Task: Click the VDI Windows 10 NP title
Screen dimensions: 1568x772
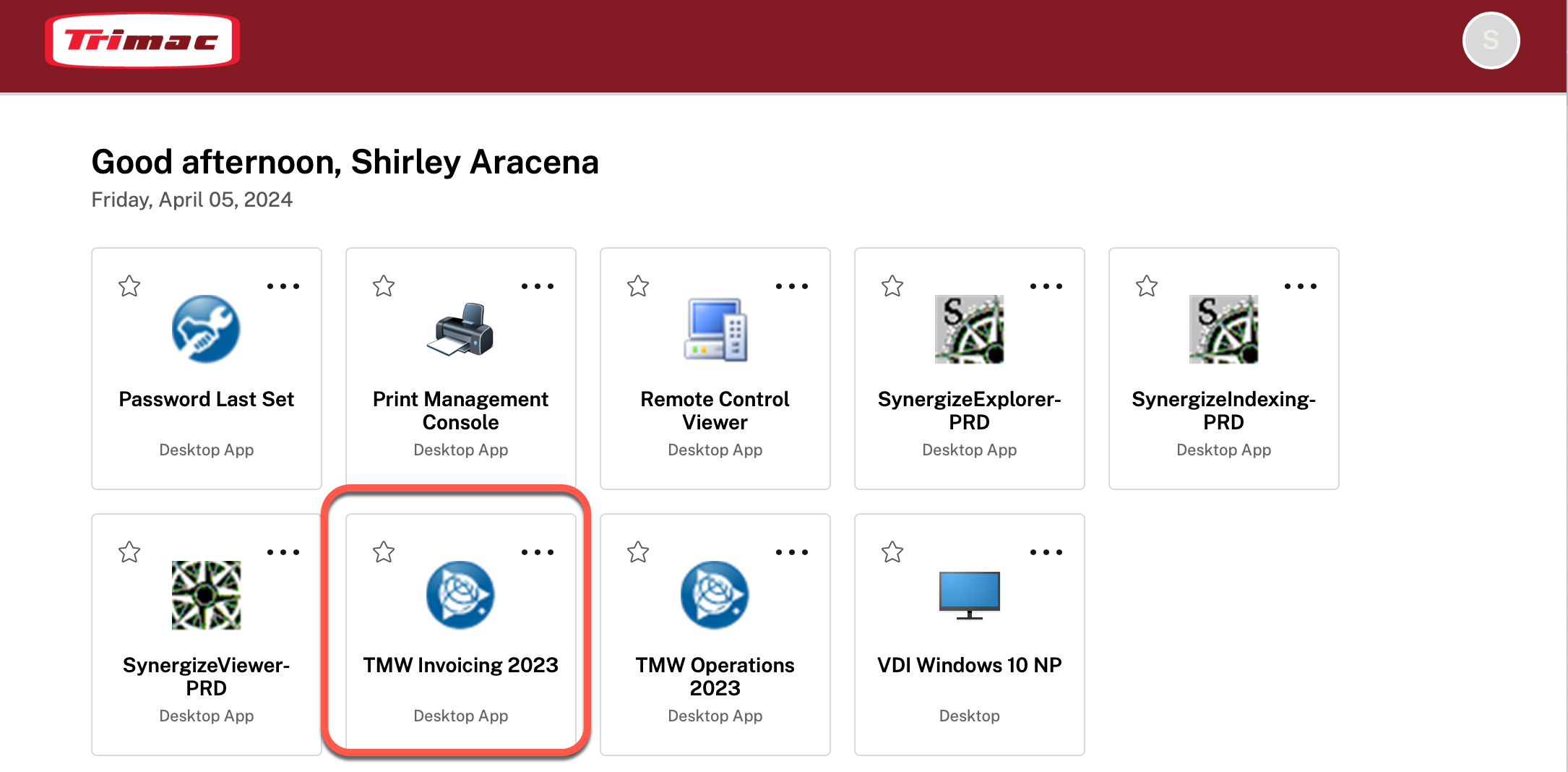Action: pyautogui.click(x=970, y=665)
